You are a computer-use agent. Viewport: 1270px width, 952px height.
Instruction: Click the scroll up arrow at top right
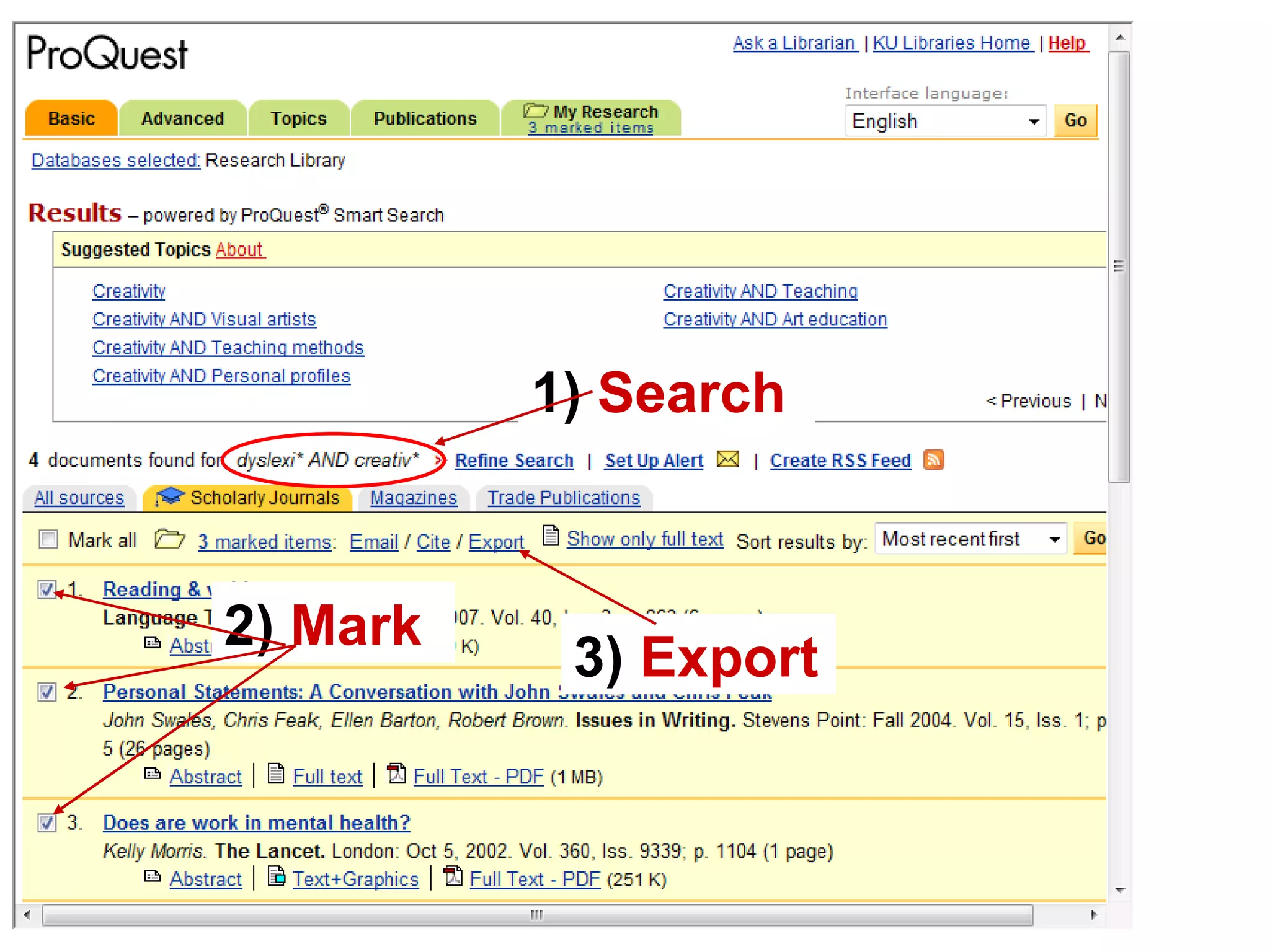[x=1119, y=38]
